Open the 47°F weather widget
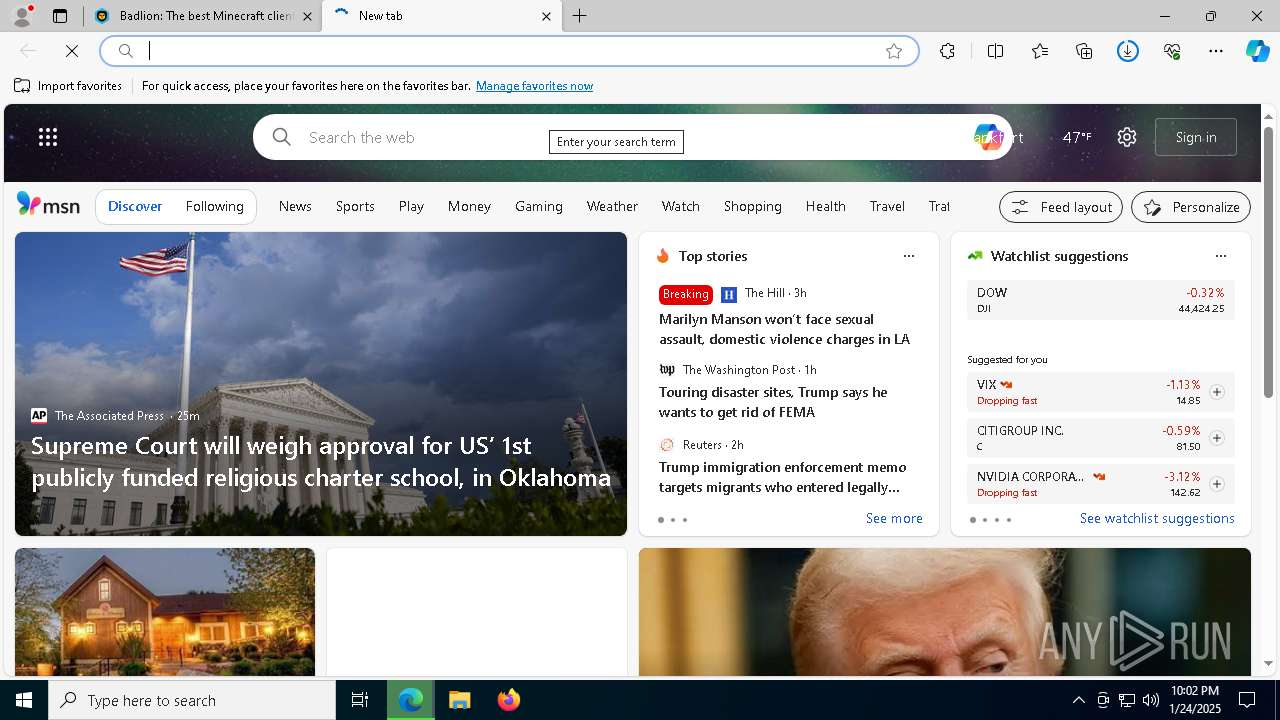Screen dimensions: 1280x720 pos(1077,137)
